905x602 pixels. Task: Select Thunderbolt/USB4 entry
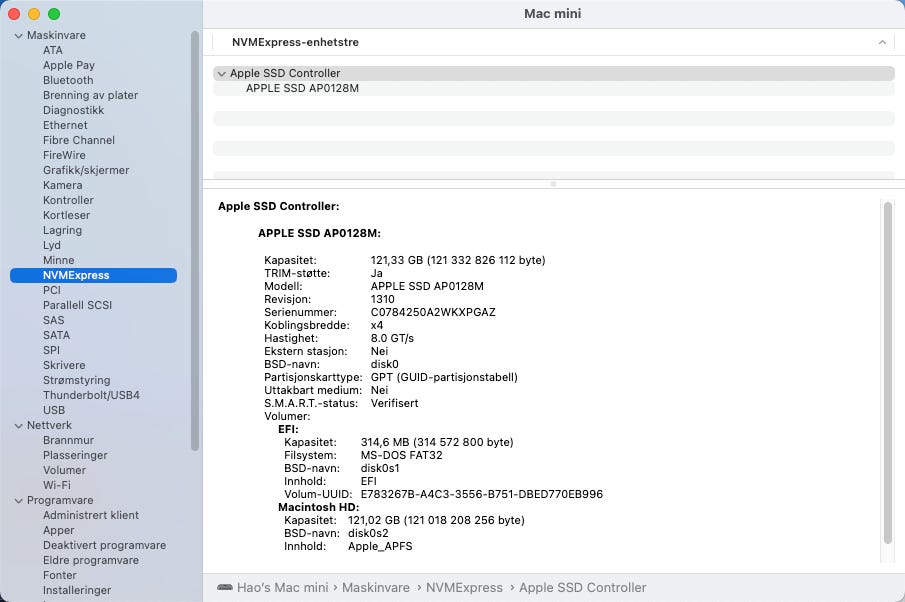91,395
